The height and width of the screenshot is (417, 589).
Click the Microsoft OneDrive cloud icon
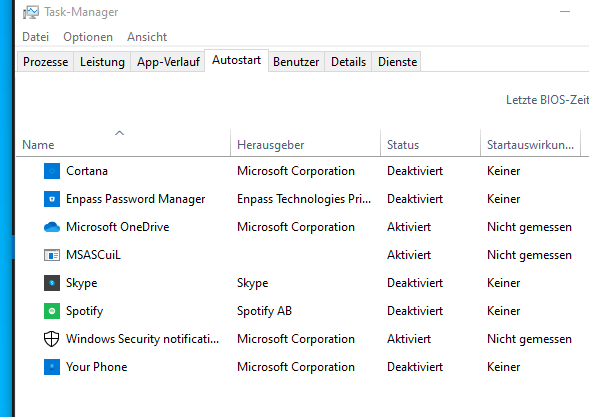[x=52, y=227]
